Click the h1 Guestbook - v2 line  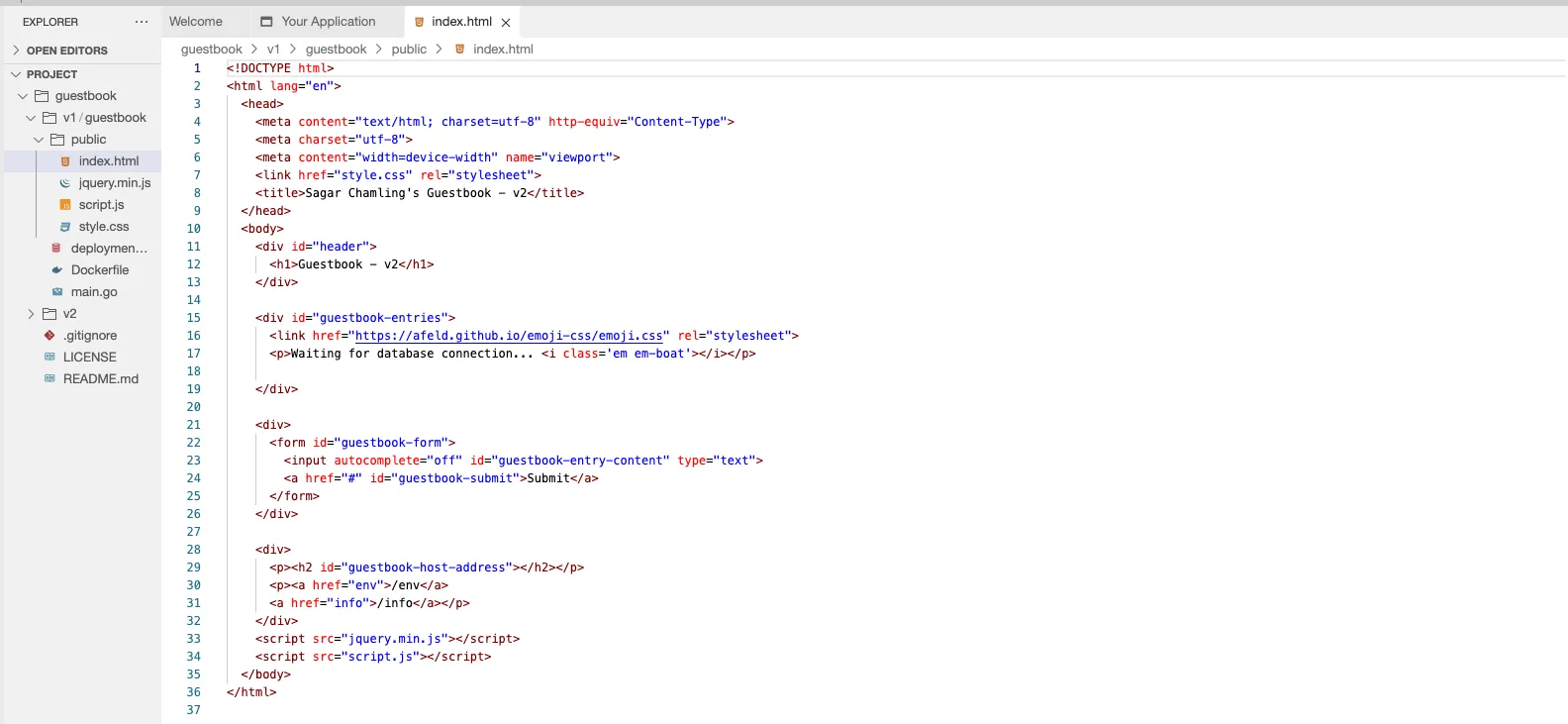point(351,264)
